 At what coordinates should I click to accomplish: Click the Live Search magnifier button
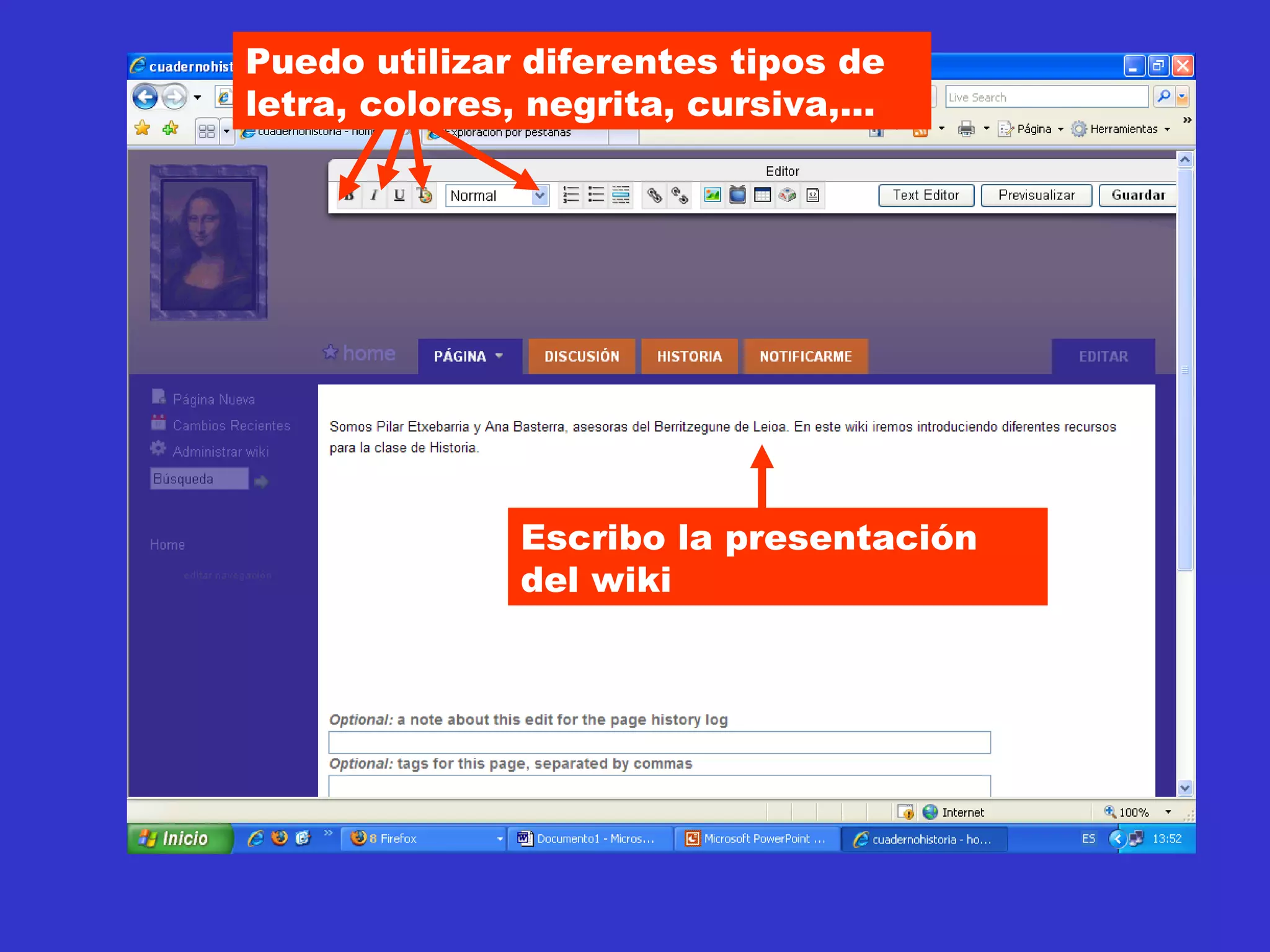point(1164,96)
